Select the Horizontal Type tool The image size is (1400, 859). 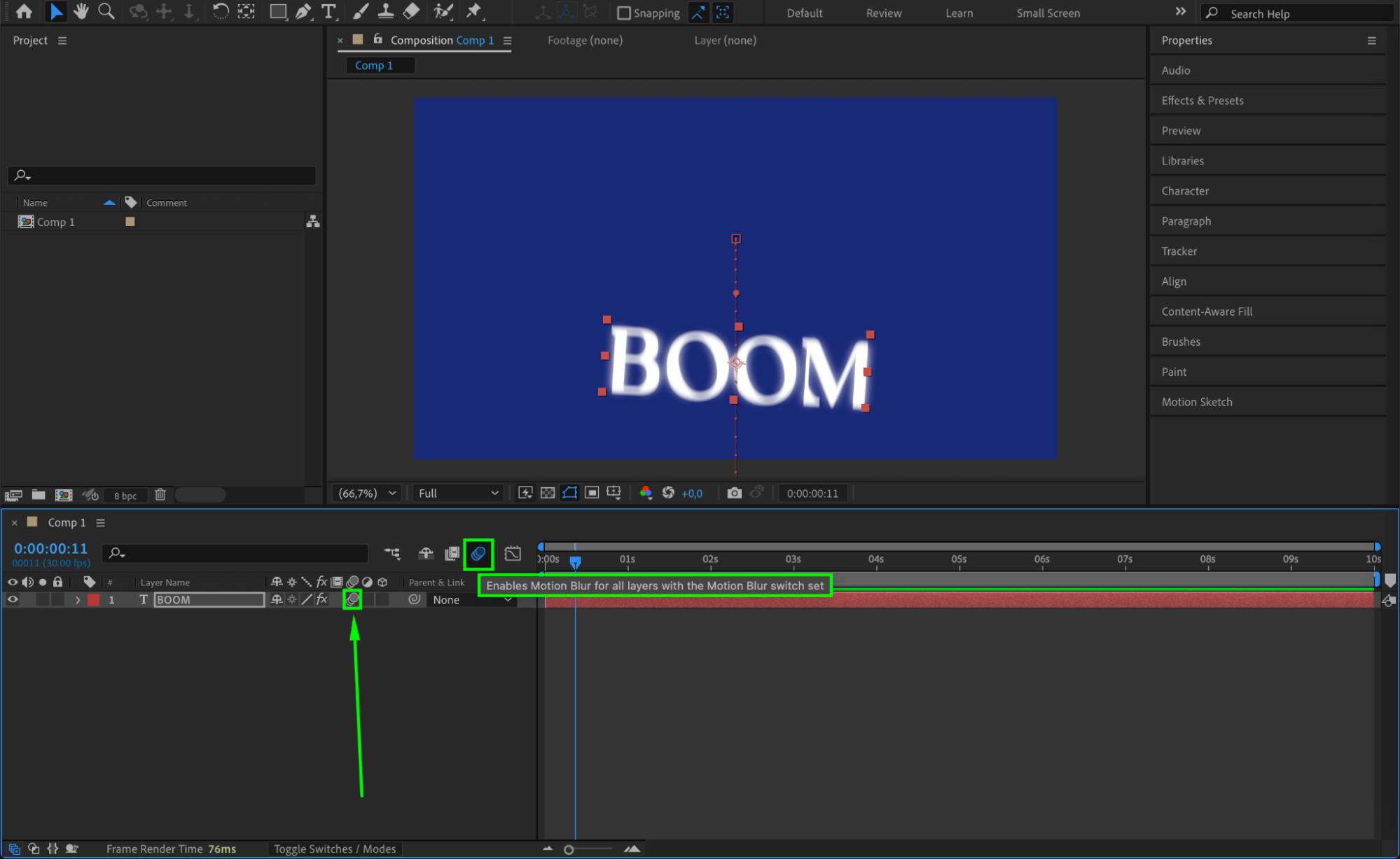328,11
